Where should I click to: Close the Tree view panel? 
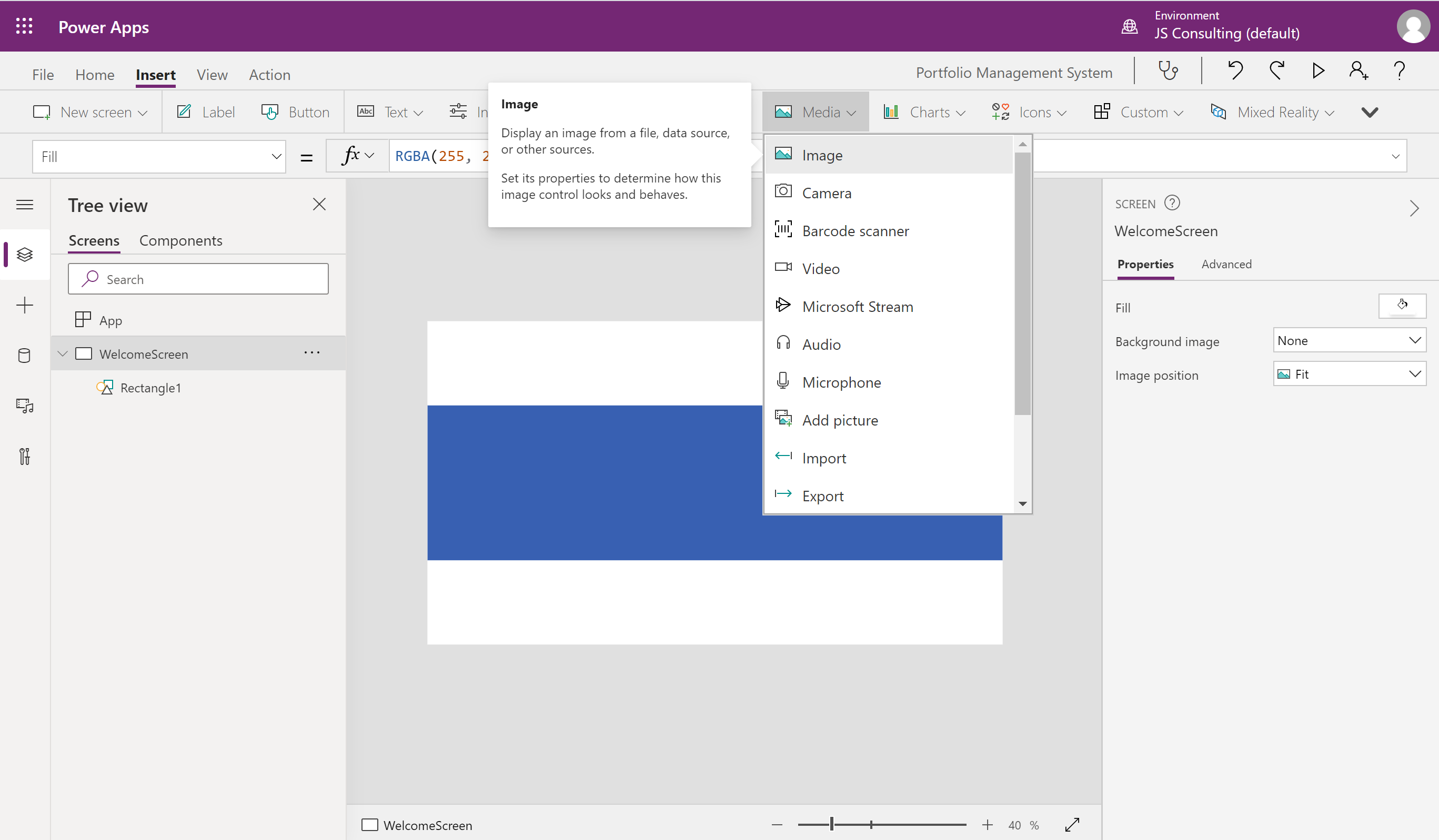coord(319,204)
